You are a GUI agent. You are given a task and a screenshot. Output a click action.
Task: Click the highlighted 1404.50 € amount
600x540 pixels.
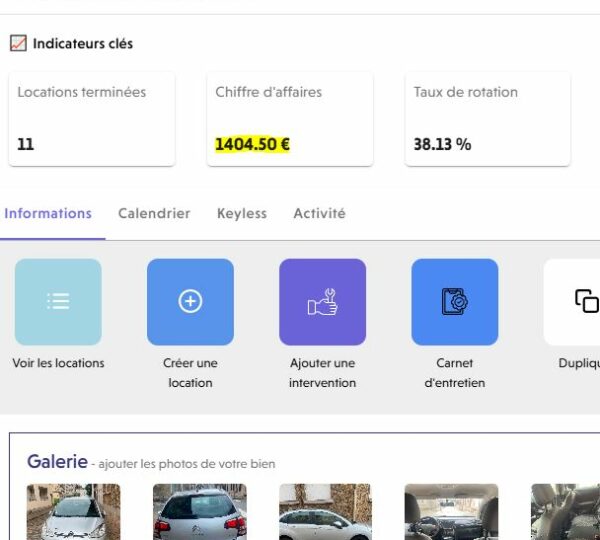(x=252, y=144)
